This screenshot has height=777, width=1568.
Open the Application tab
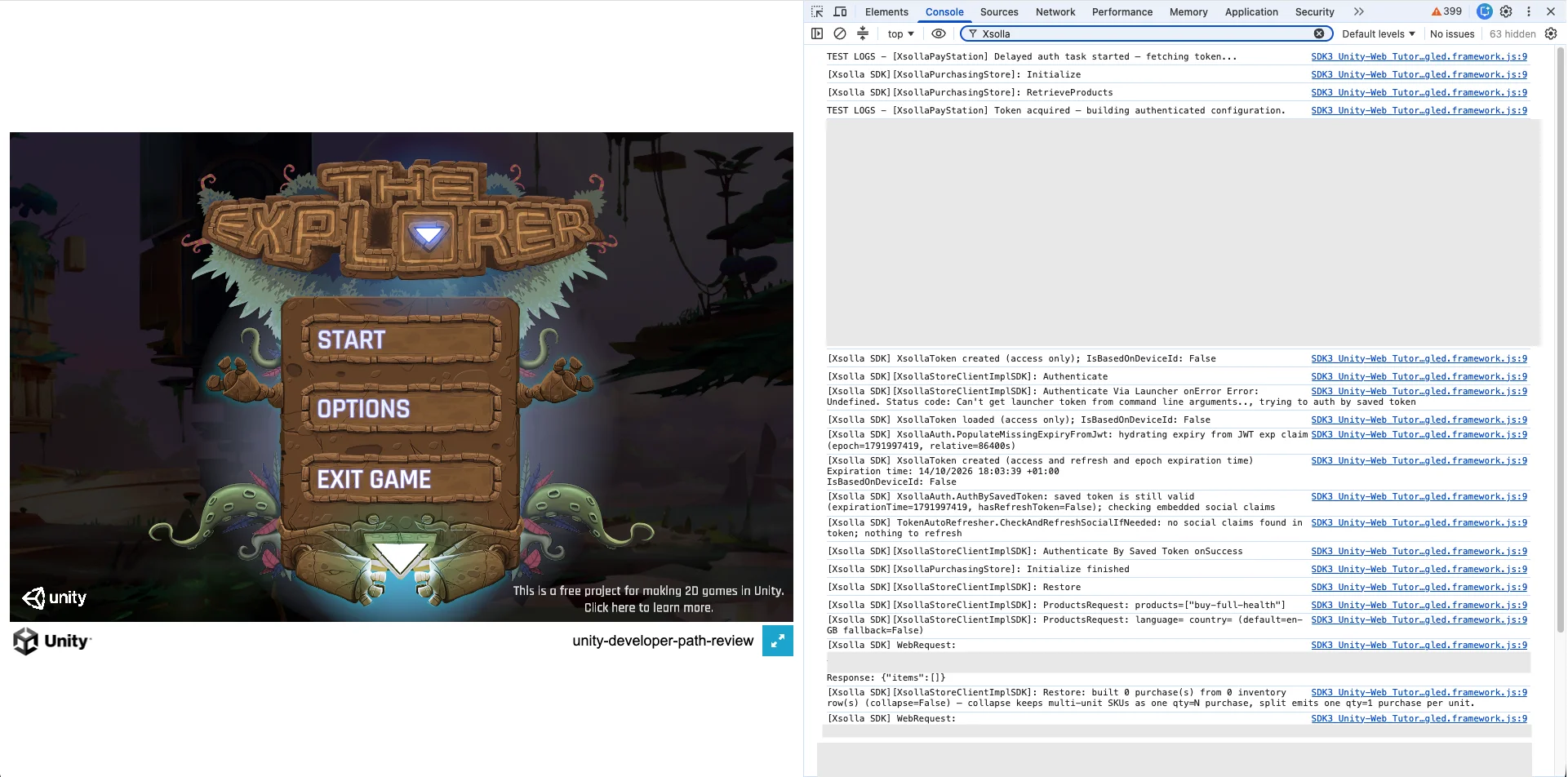pos(1251,11)
